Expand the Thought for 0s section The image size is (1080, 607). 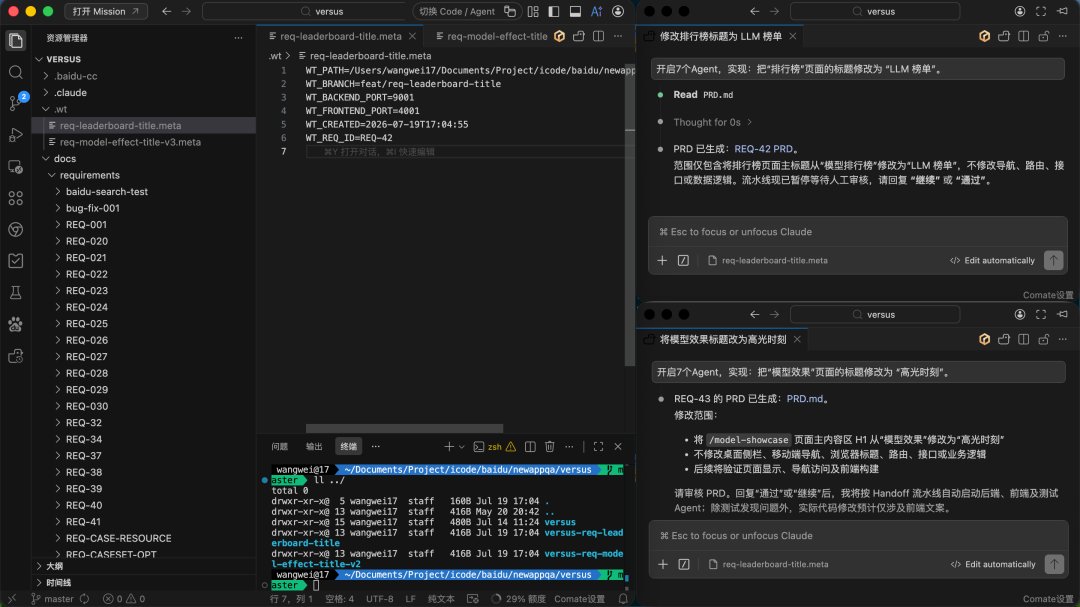[x=712, y=122]
